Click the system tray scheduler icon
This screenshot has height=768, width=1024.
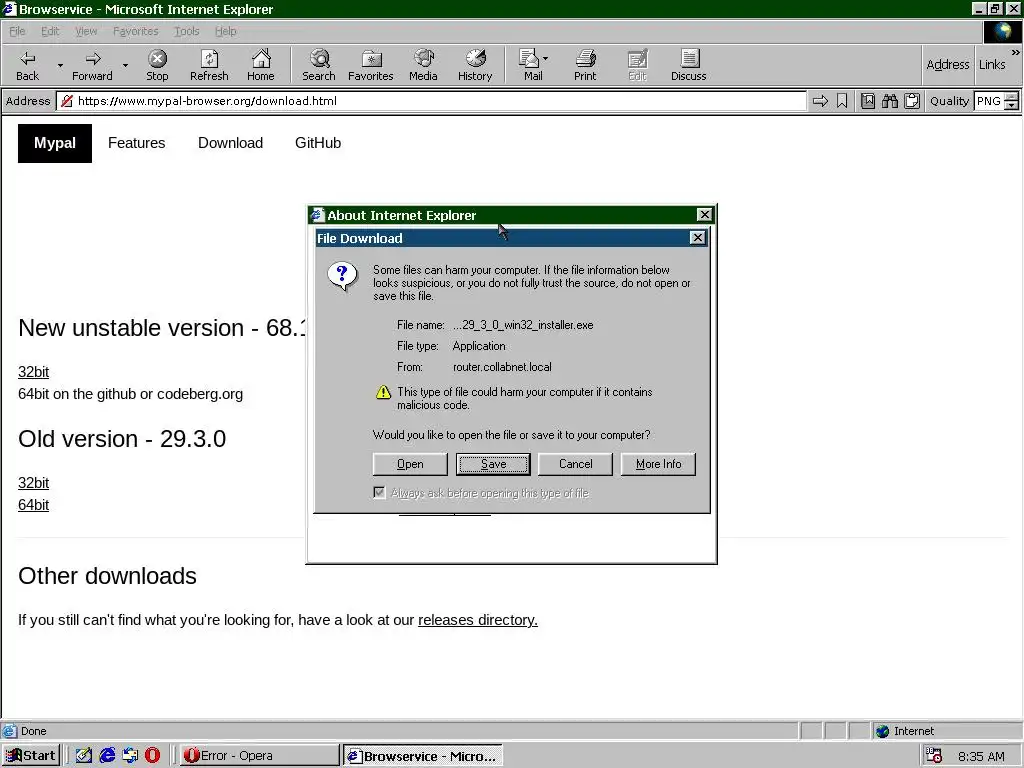click(934, 756)
